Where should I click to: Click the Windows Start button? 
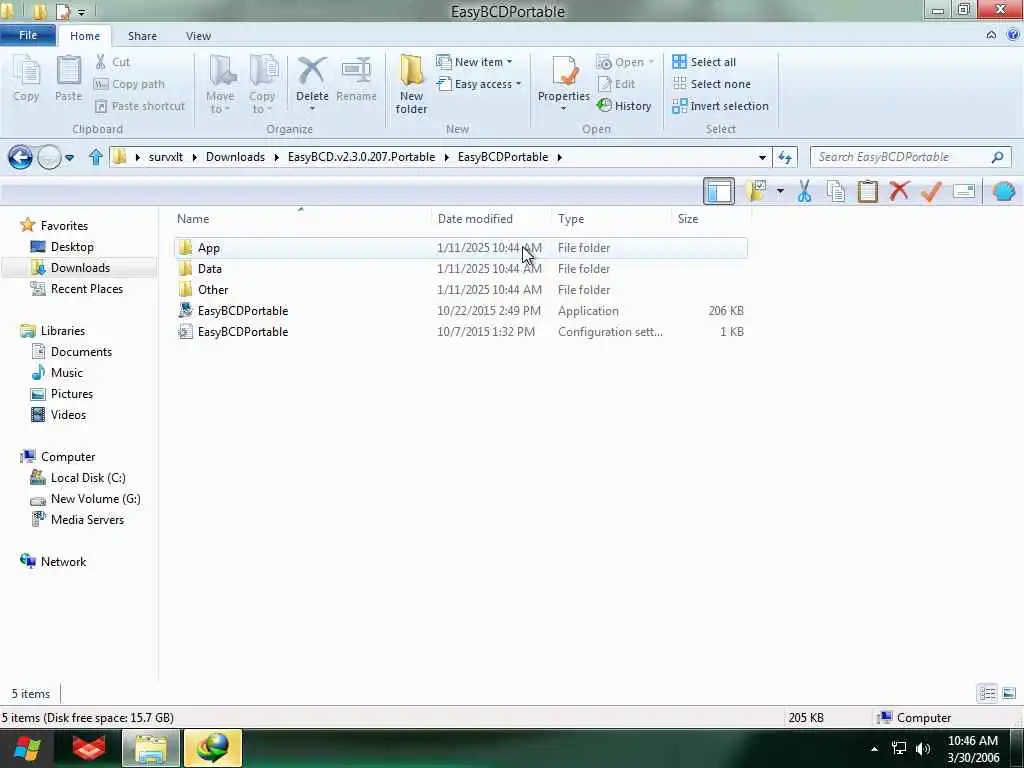pos(27,748)
